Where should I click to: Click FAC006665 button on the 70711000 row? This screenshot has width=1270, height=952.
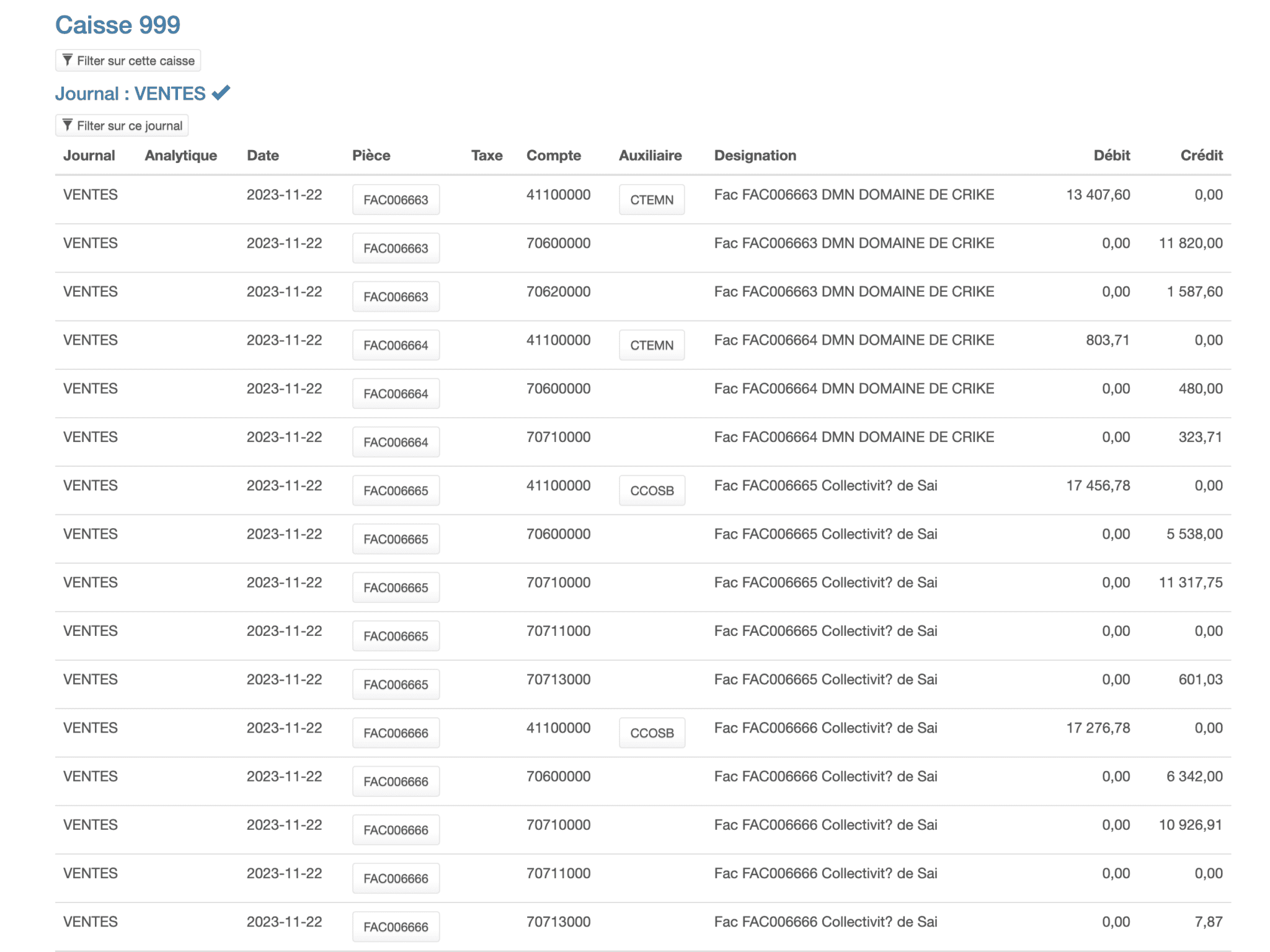pos(396,636)
